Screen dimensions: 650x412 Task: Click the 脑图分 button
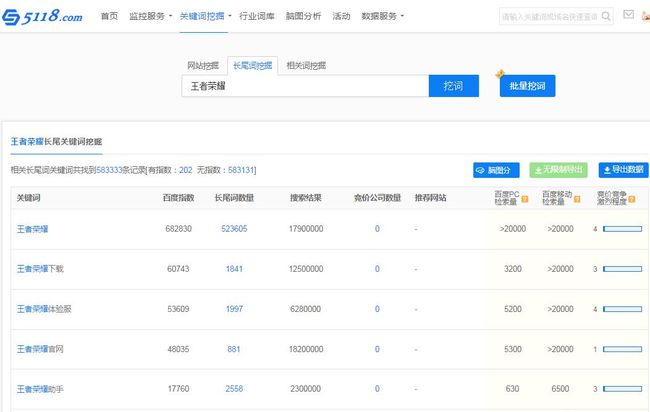point(496,170)
